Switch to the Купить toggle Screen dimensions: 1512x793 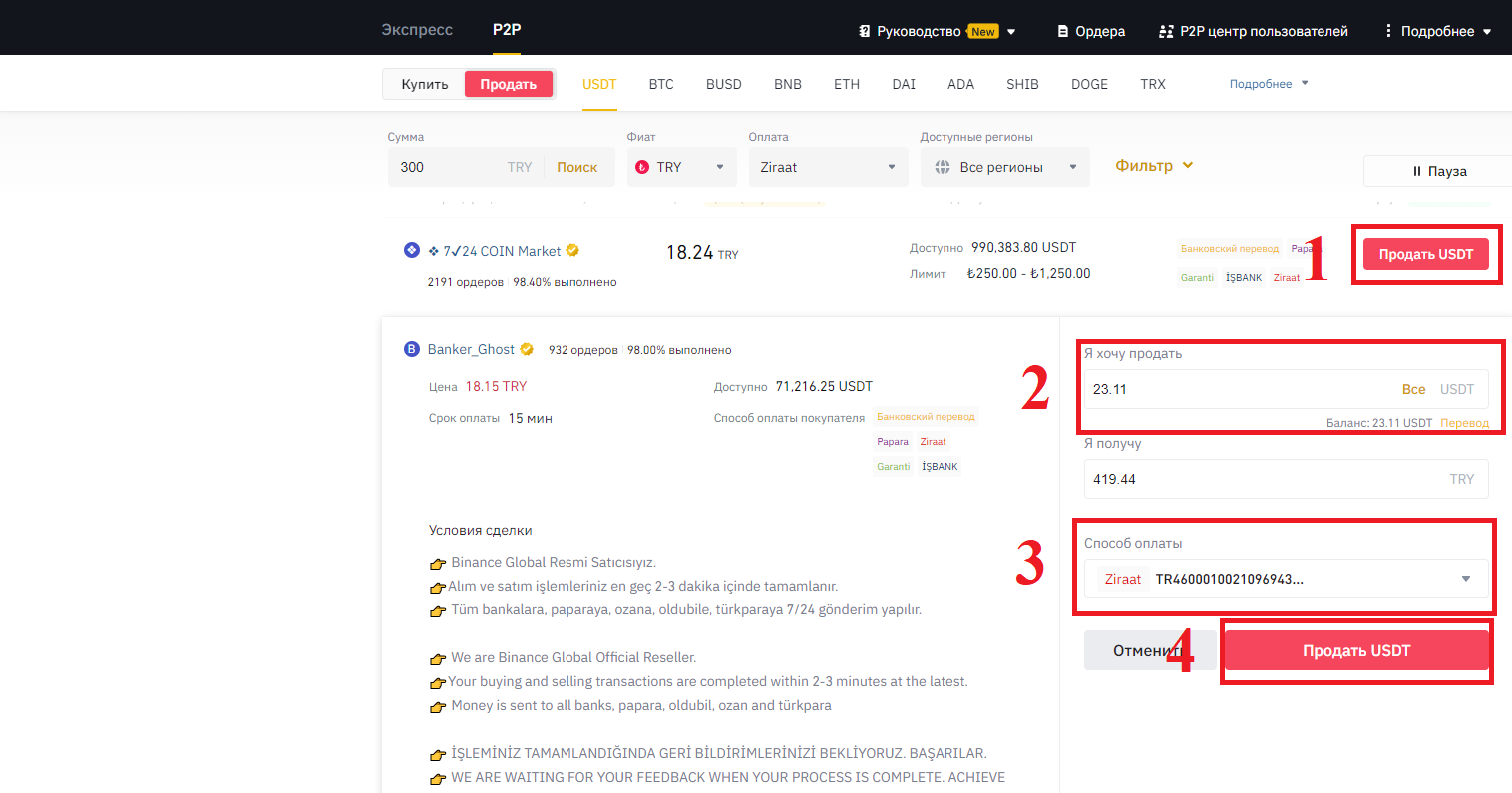tap(425, 84)
